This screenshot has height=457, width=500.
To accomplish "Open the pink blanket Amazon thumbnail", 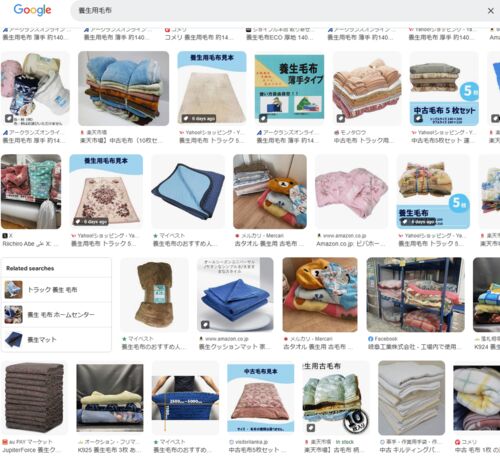I will click(x=351, y=191).
